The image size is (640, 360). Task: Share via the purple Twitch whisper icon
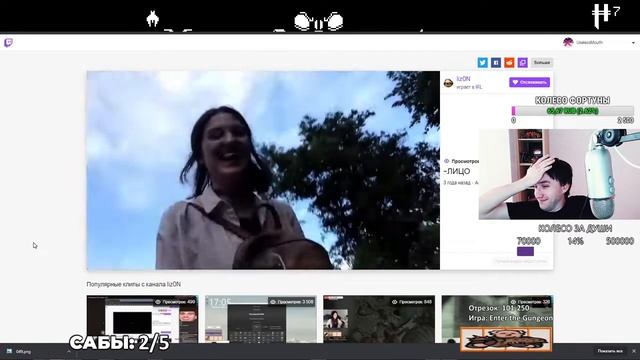pos(523,62)
